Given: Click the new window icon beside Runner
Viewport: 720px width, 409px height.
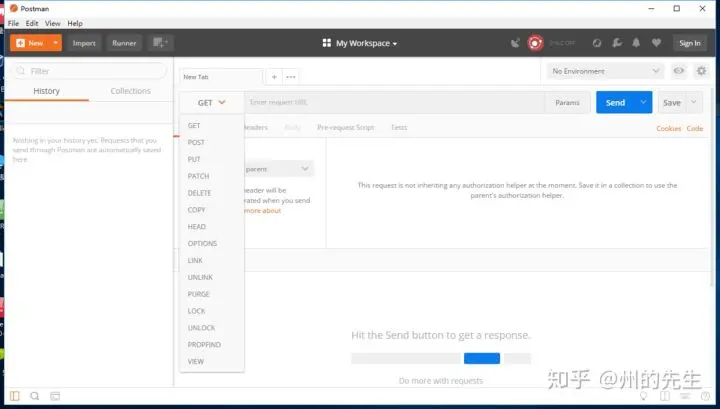Looking at the screenshot, I should click(x=160, y=43).
